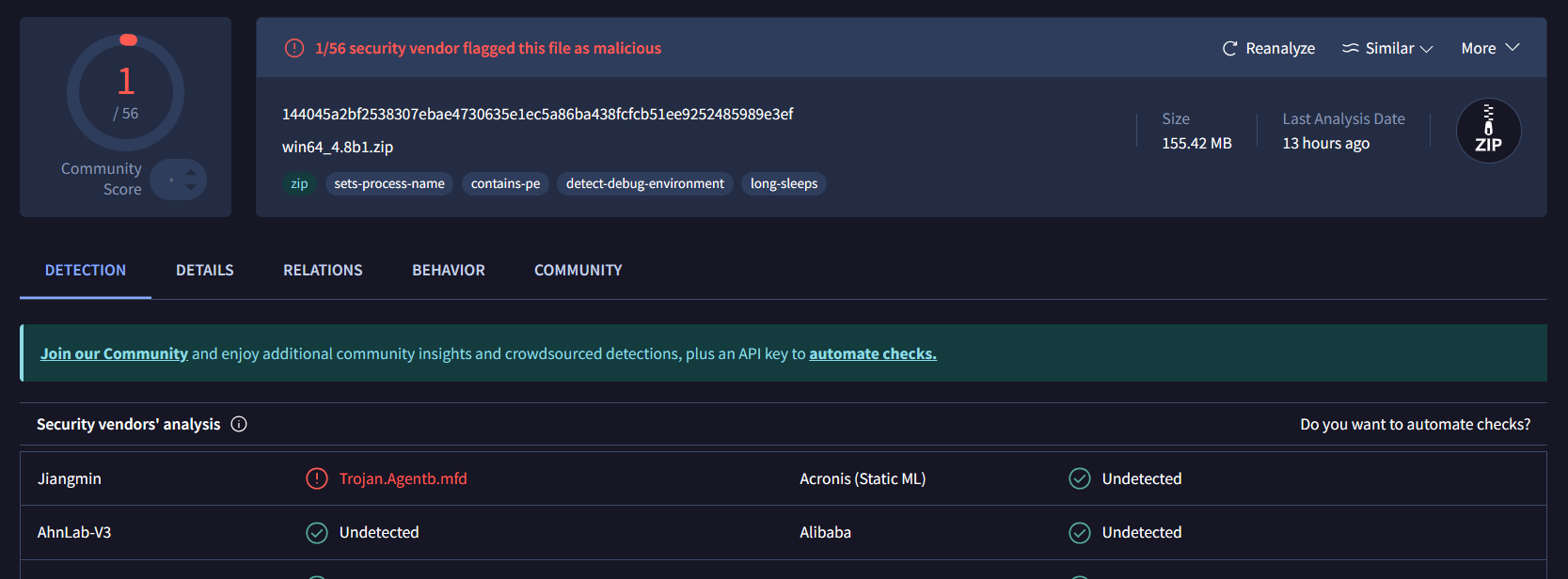Go to the Relations tab
The width and height of the screenshot is (1568, 579).
tap(323, 270)
